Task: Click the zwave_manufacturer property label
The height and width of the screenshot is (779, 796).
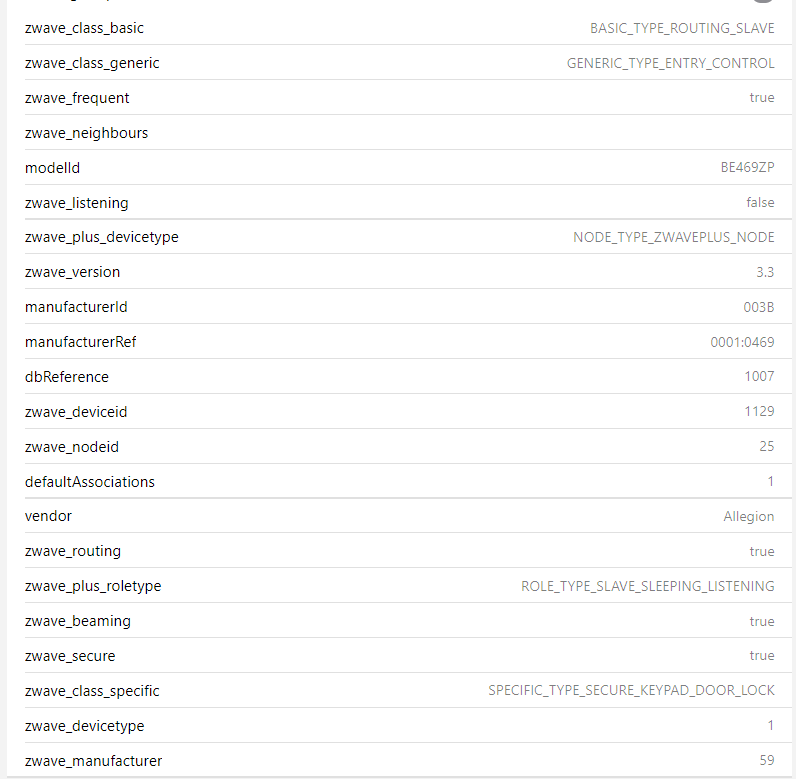Action: click(93, 761)
